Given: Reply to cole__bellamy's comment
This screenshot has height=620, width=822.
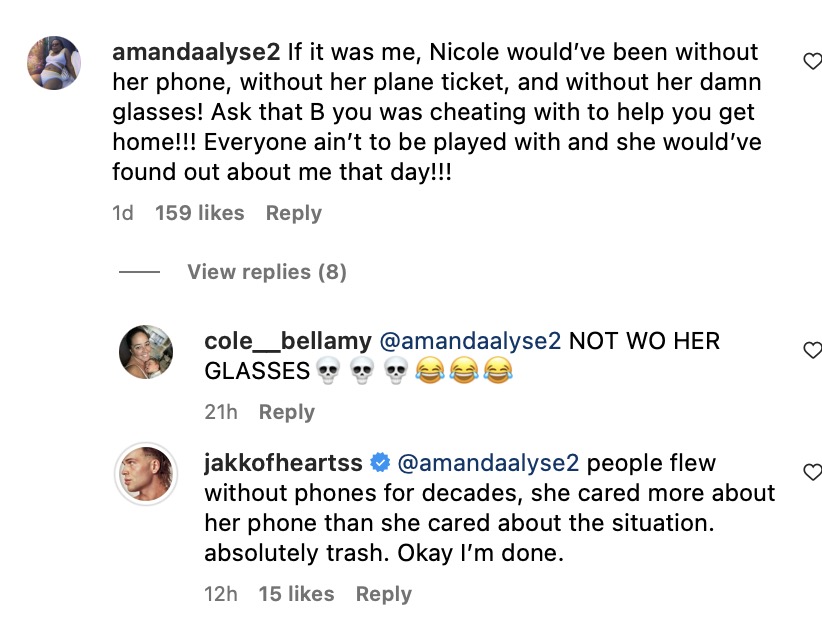Looking at the screenshot, I should (x=287, y=412).
